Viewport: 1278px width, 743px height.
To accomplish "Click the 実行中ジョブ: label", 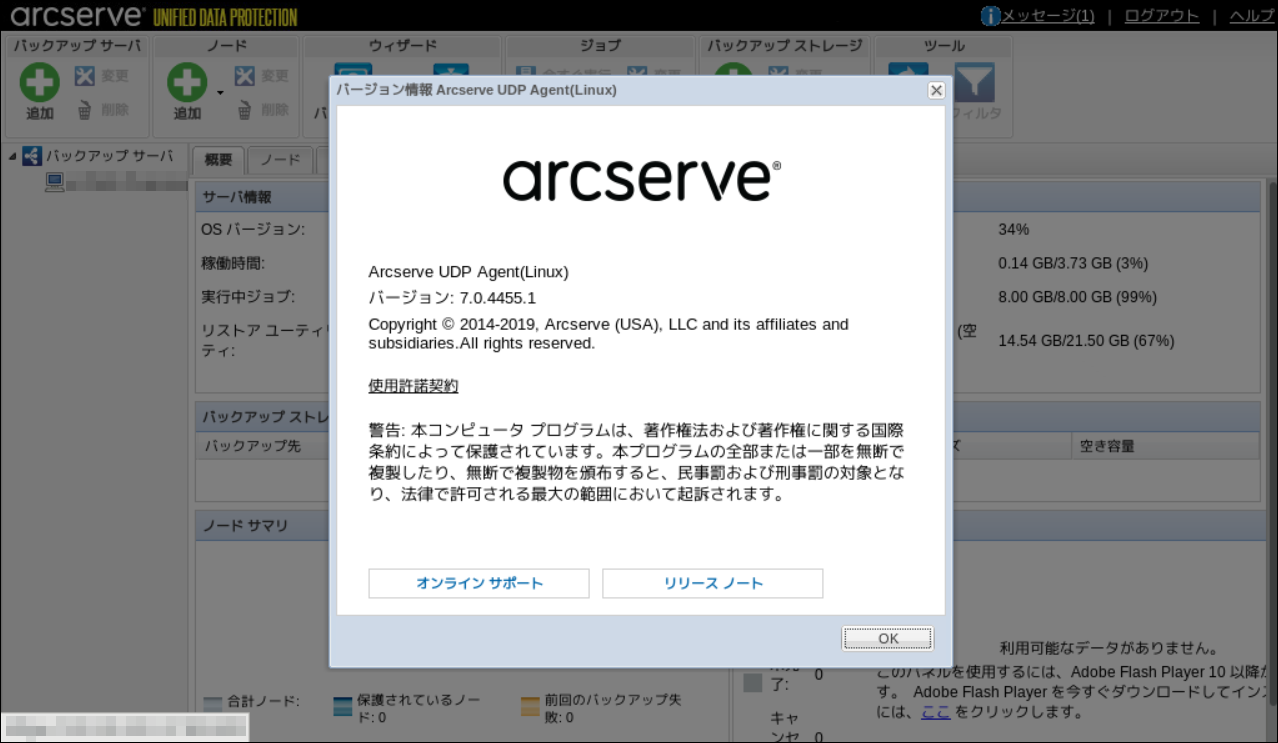I will pos(248,297).
